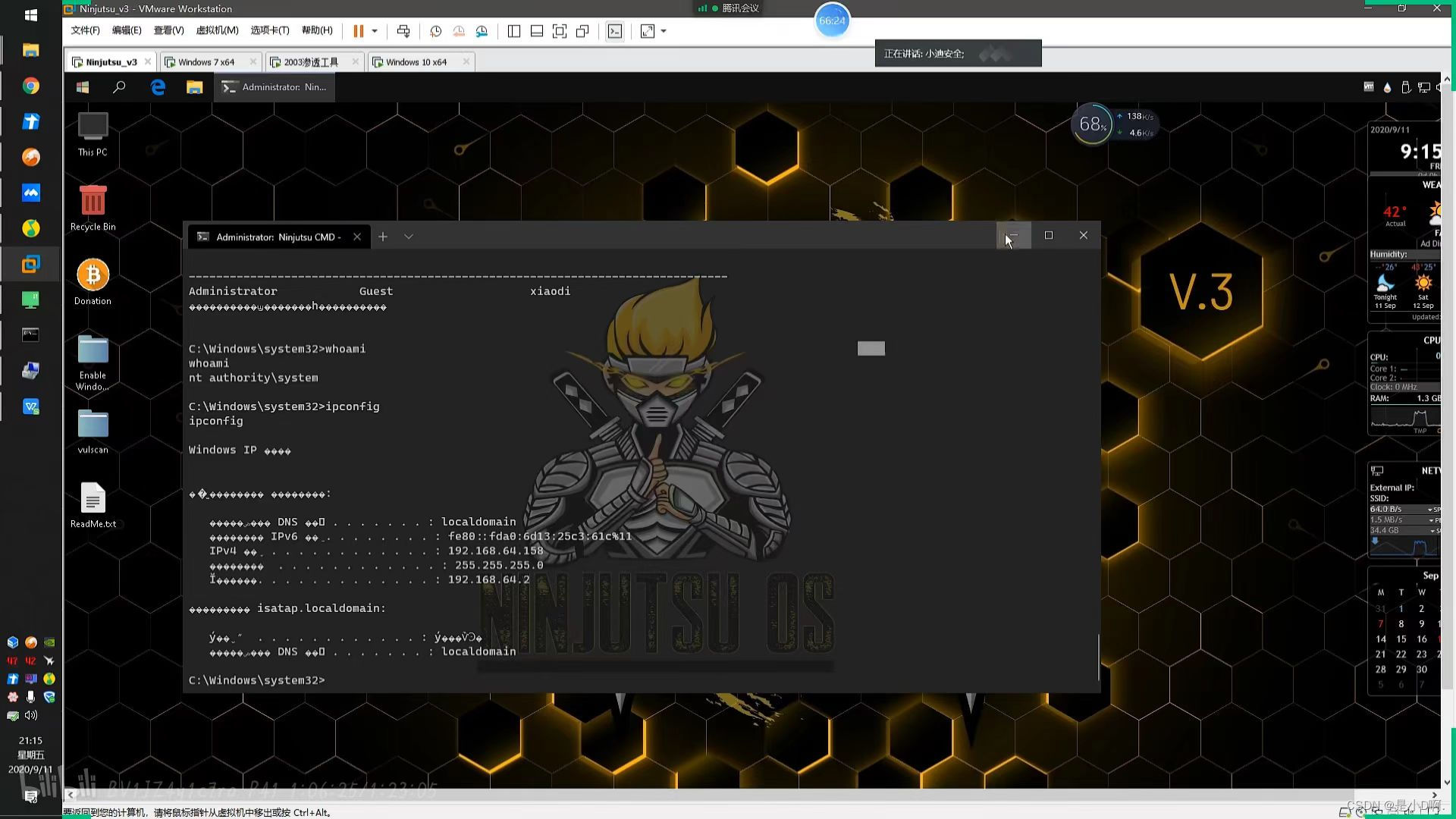The image size is (1456, 819).
Task: Pause the virtual machine via toolbar button
Action: tap(358, 31)
